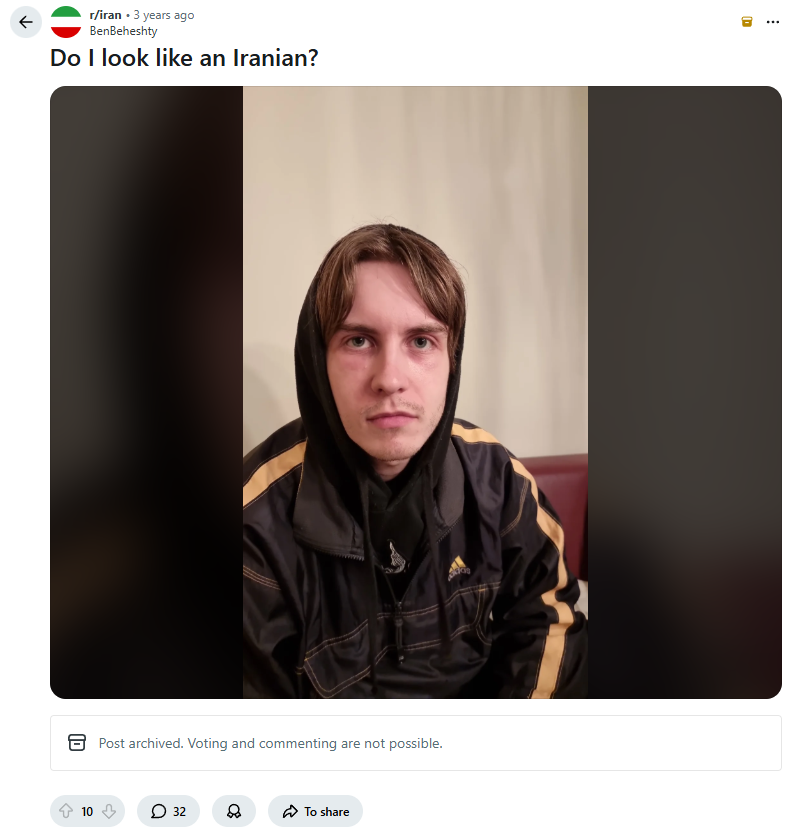804x837 pixels.
Task: Open BenBeheshty's user profile
Action: tap(123, 31)
